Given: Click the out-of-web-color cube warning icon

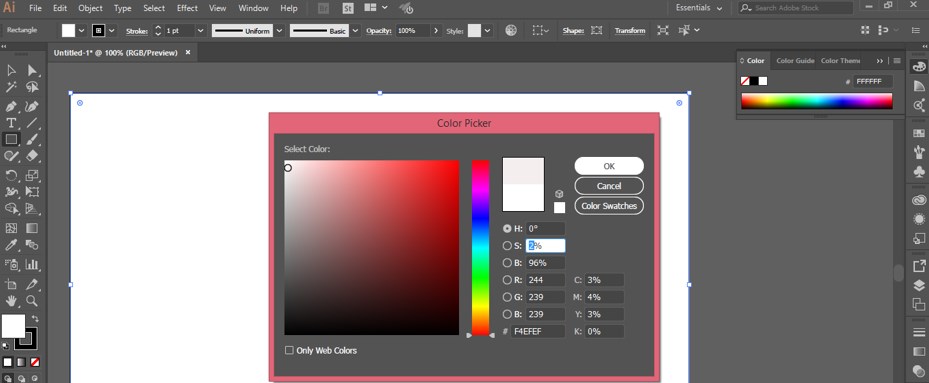Looking at the screenshot, I should (x=559, y=194).
